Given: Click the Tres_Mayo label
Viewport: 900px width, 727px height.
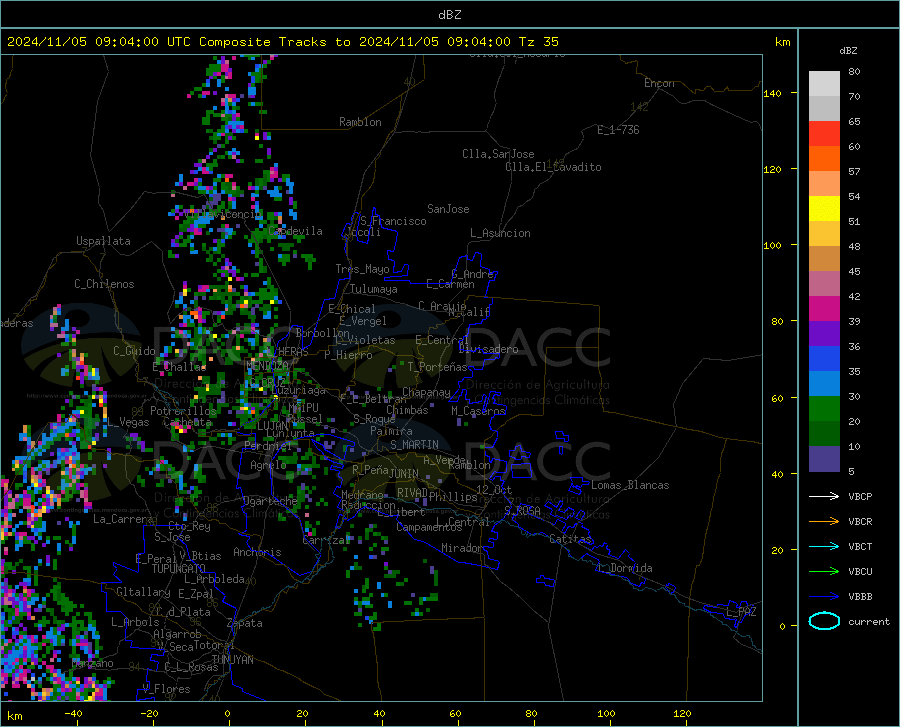Looking at the screenshot, I should tap(362, 269).
